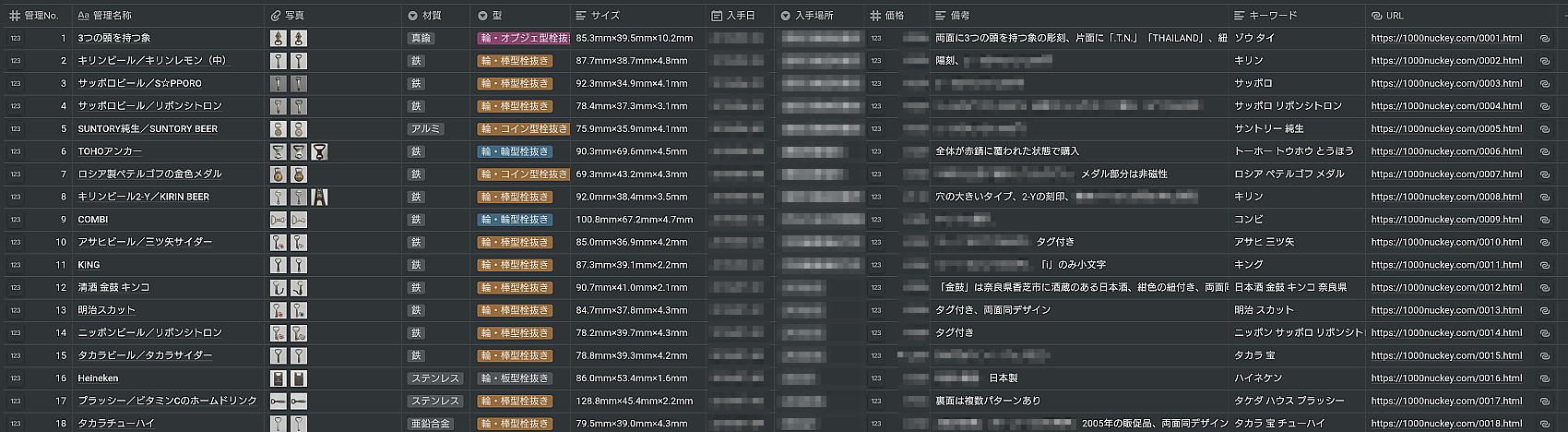Screen dimensions: 1568x432
Task: Click the link icon for the 0012.html URL row
Action: coord(1545,288)
